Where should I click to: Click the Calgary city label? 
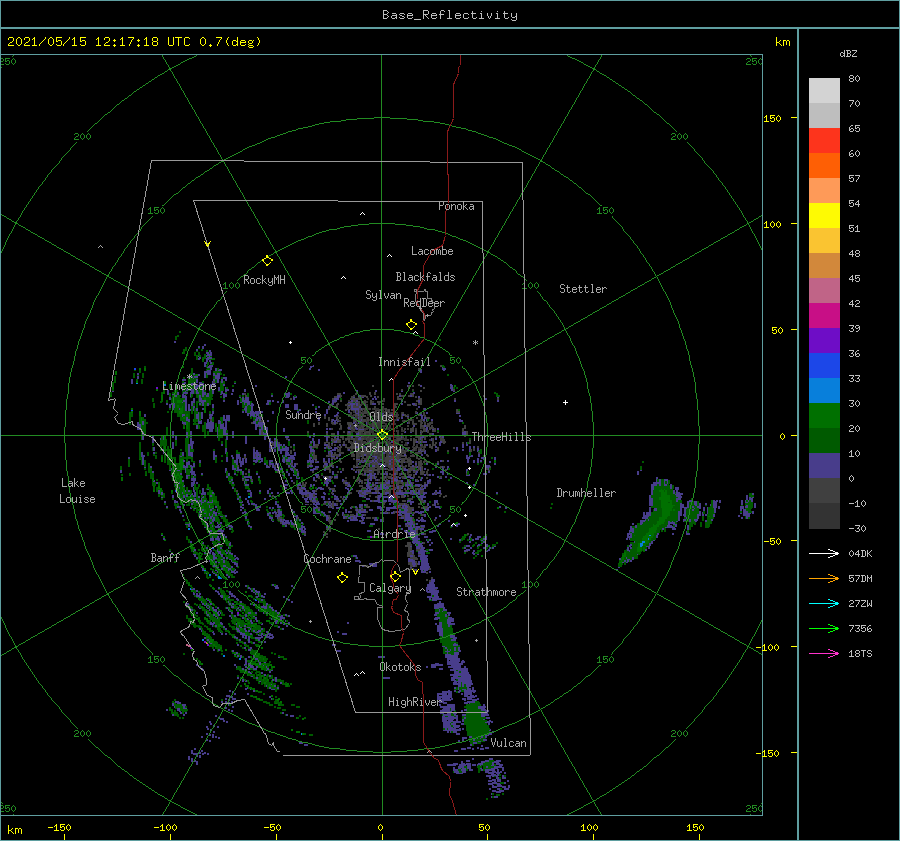point(390,588)
